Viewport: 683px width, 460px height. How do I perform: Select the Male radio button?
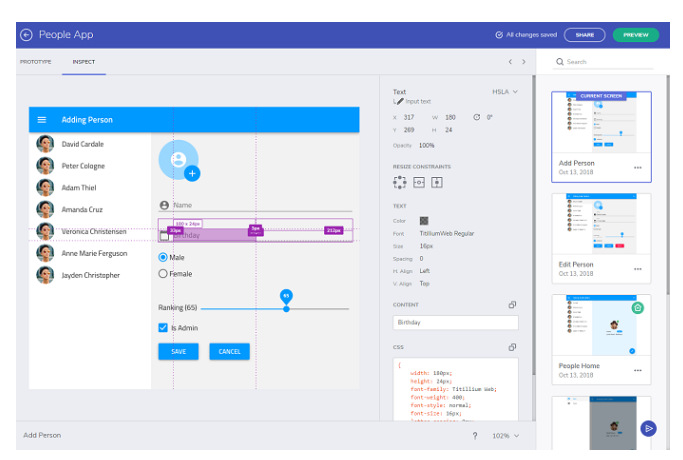click(x=163, y=257)
